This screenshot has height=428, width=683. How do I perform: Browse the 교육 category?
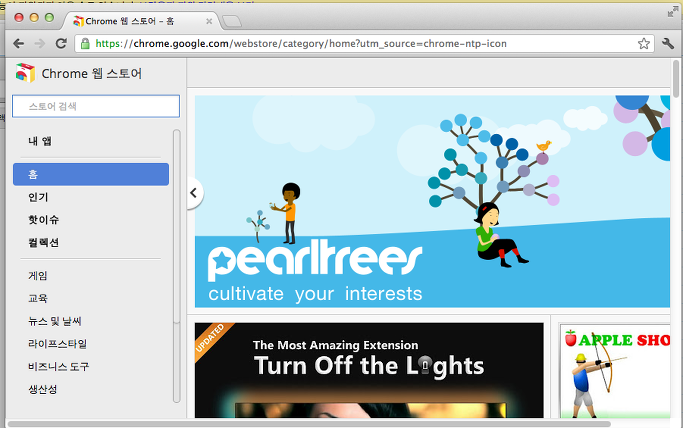[38, 298]
